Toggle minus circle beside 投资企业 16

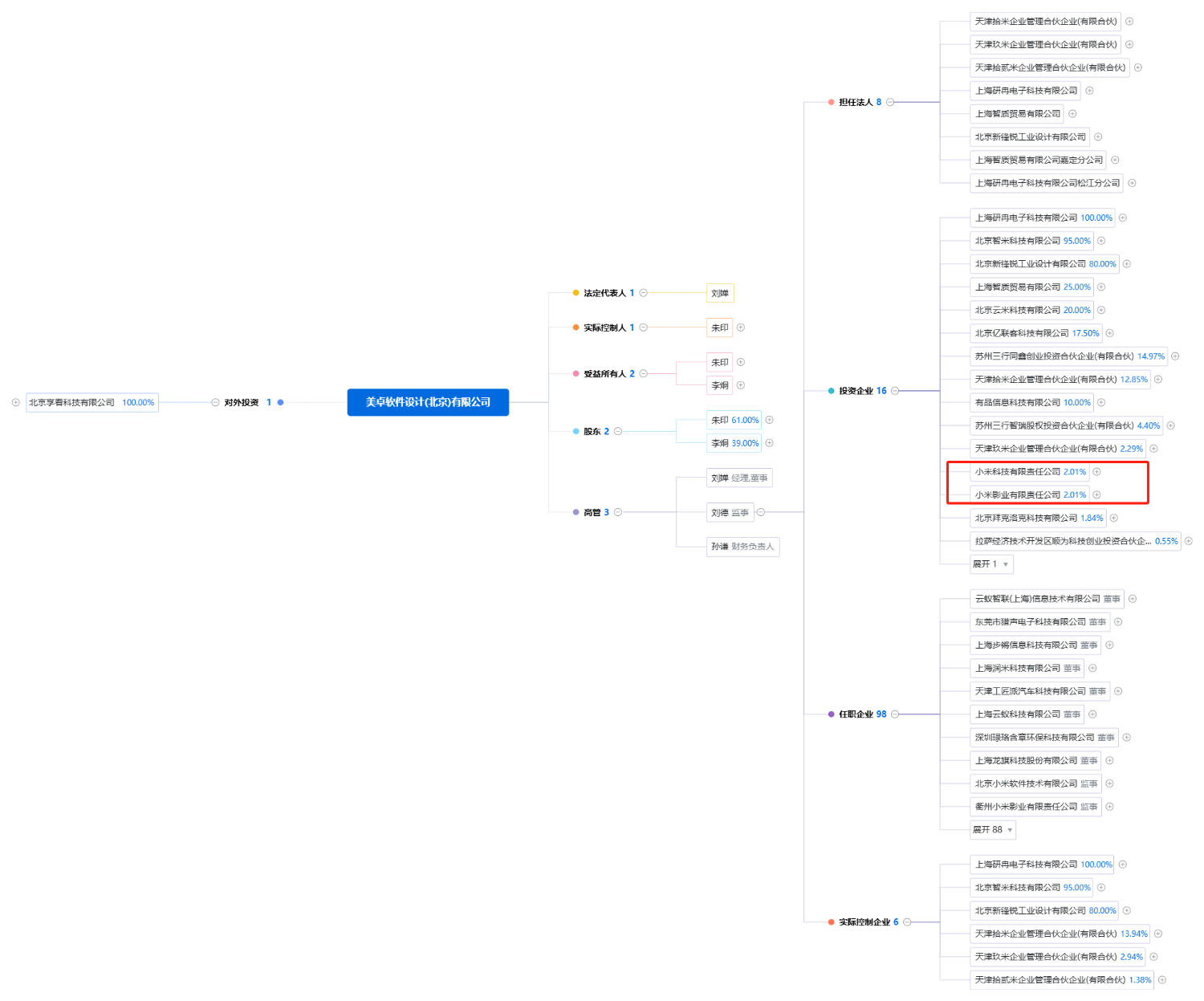click(x=895, y=391)
